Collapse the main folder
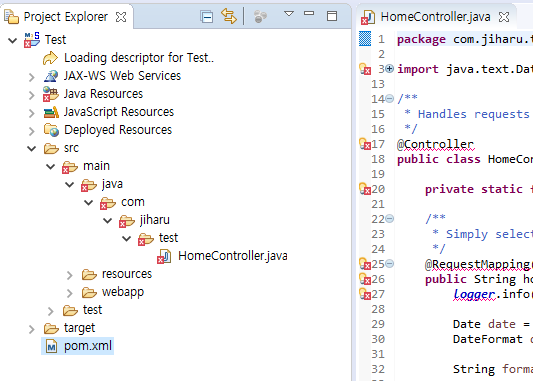Image resolution: width=533 pixels, height=381 pixels. coord(51,167)
